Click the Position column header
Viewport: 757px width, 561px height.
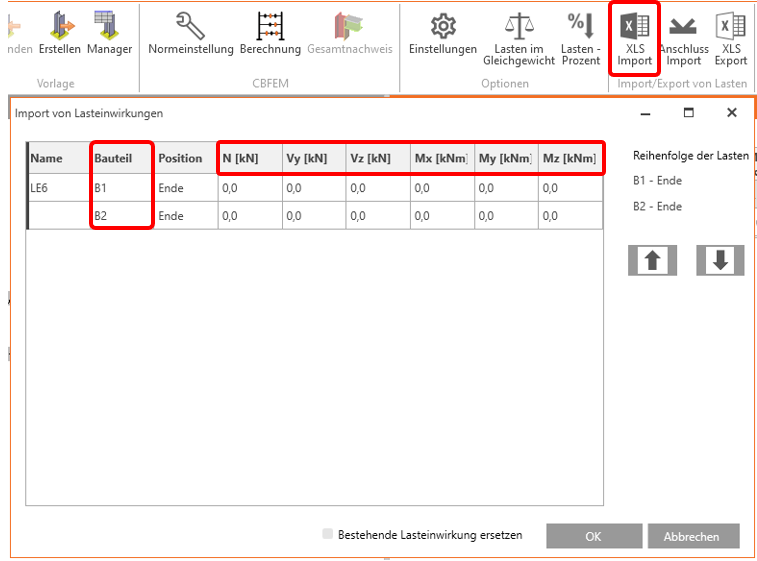click(186, 158)
